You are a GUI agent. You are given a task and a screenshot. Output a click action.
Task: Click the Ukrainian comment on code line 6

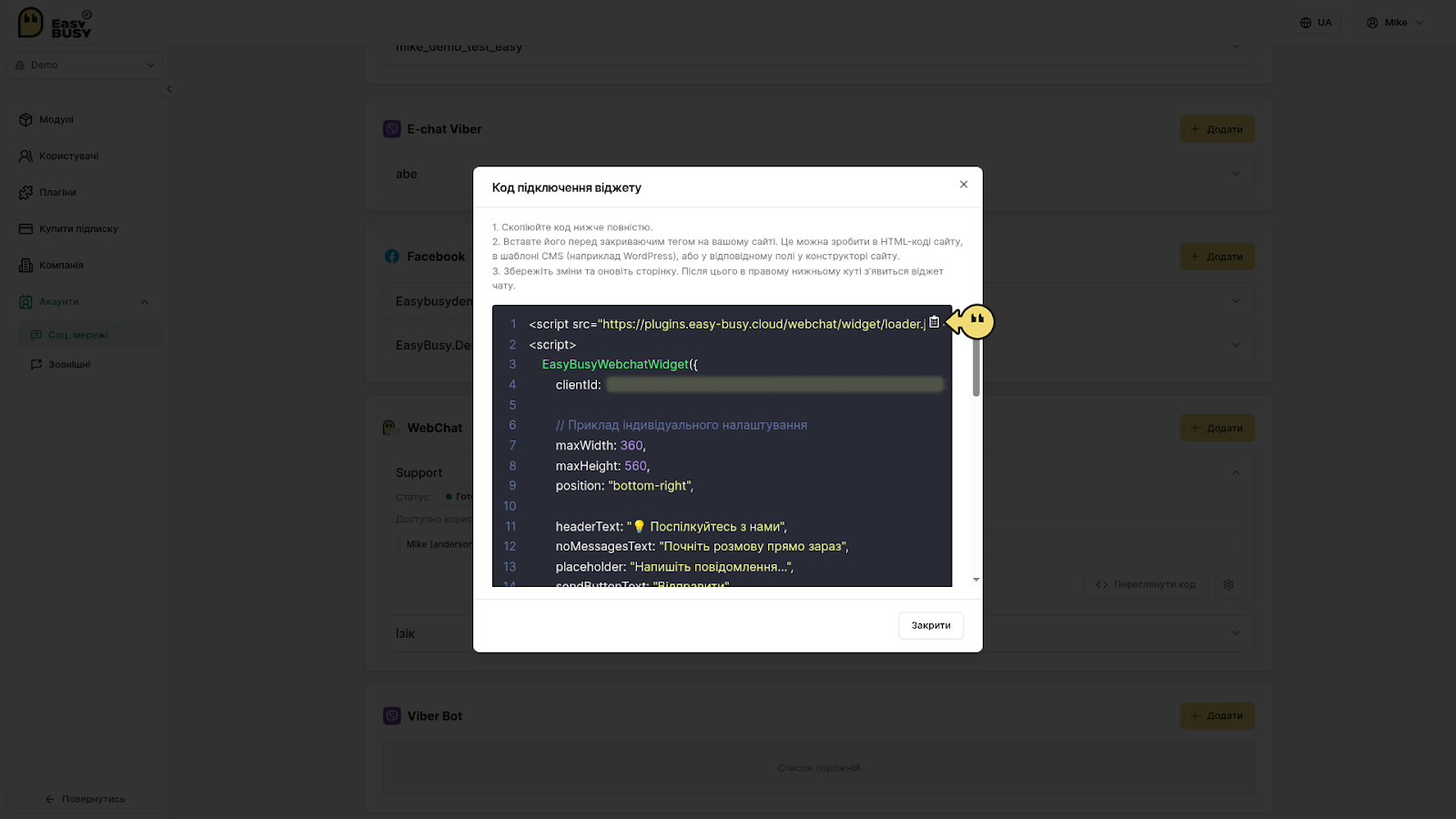tap(682, 425)
